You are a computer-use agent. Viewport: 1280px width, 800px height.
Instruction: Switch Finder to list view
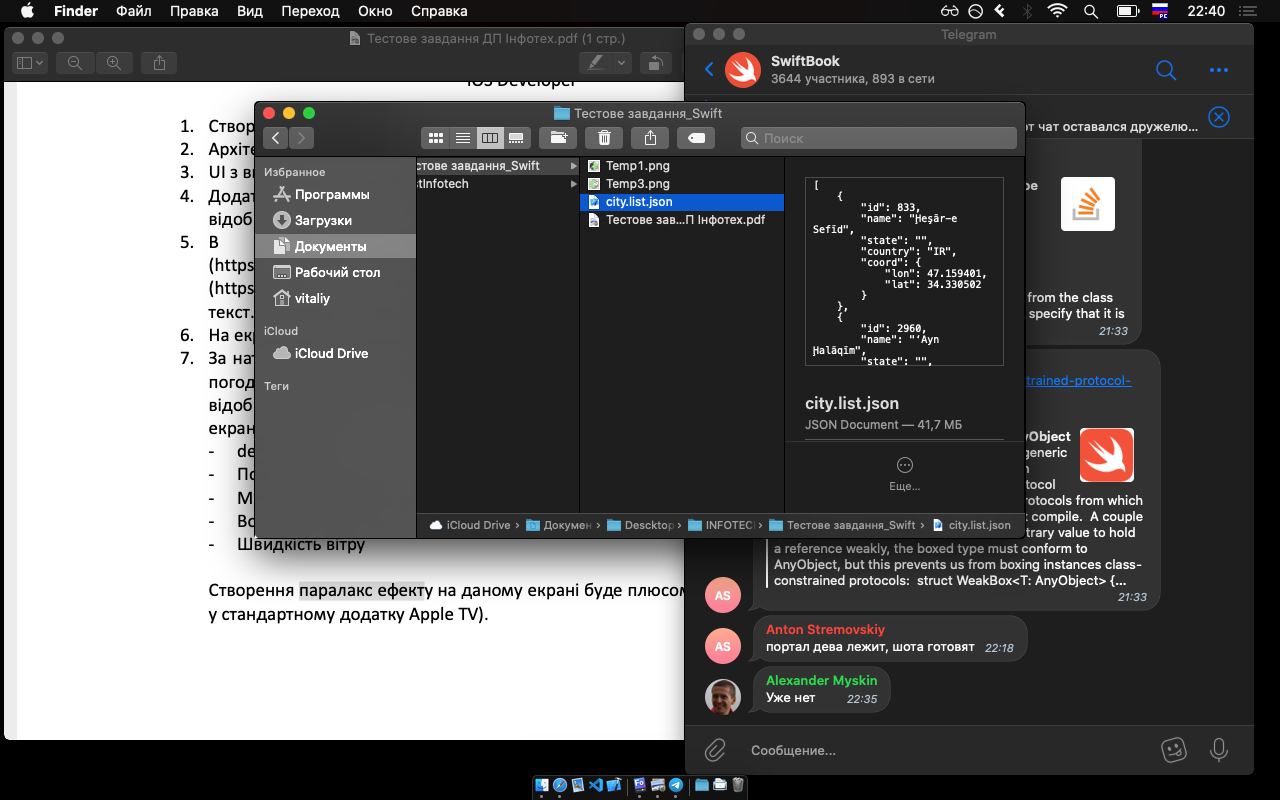[463, 138]
